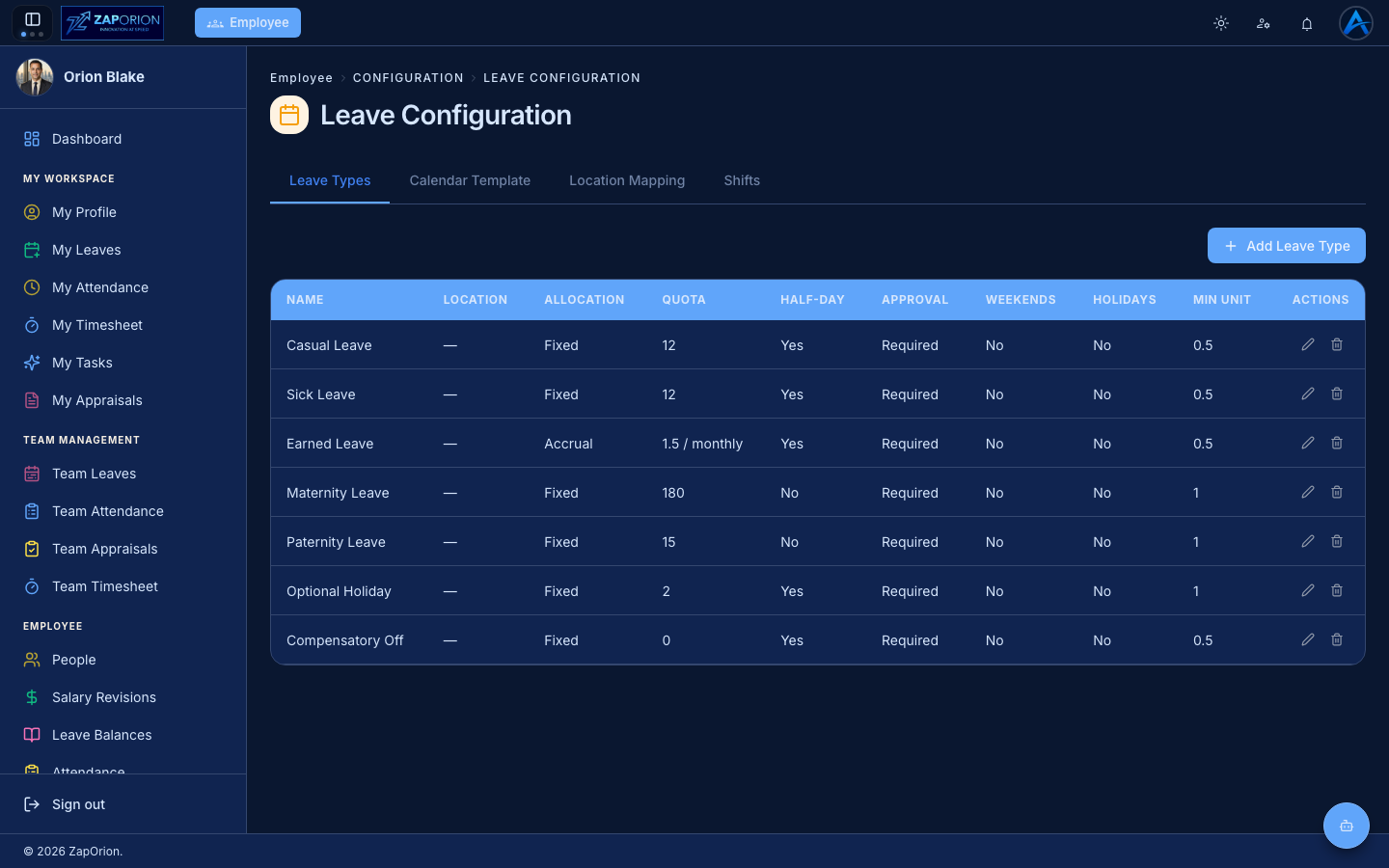
Task: Toggle light/dark theme sun icon
Action: click(x=1221, y=23)
